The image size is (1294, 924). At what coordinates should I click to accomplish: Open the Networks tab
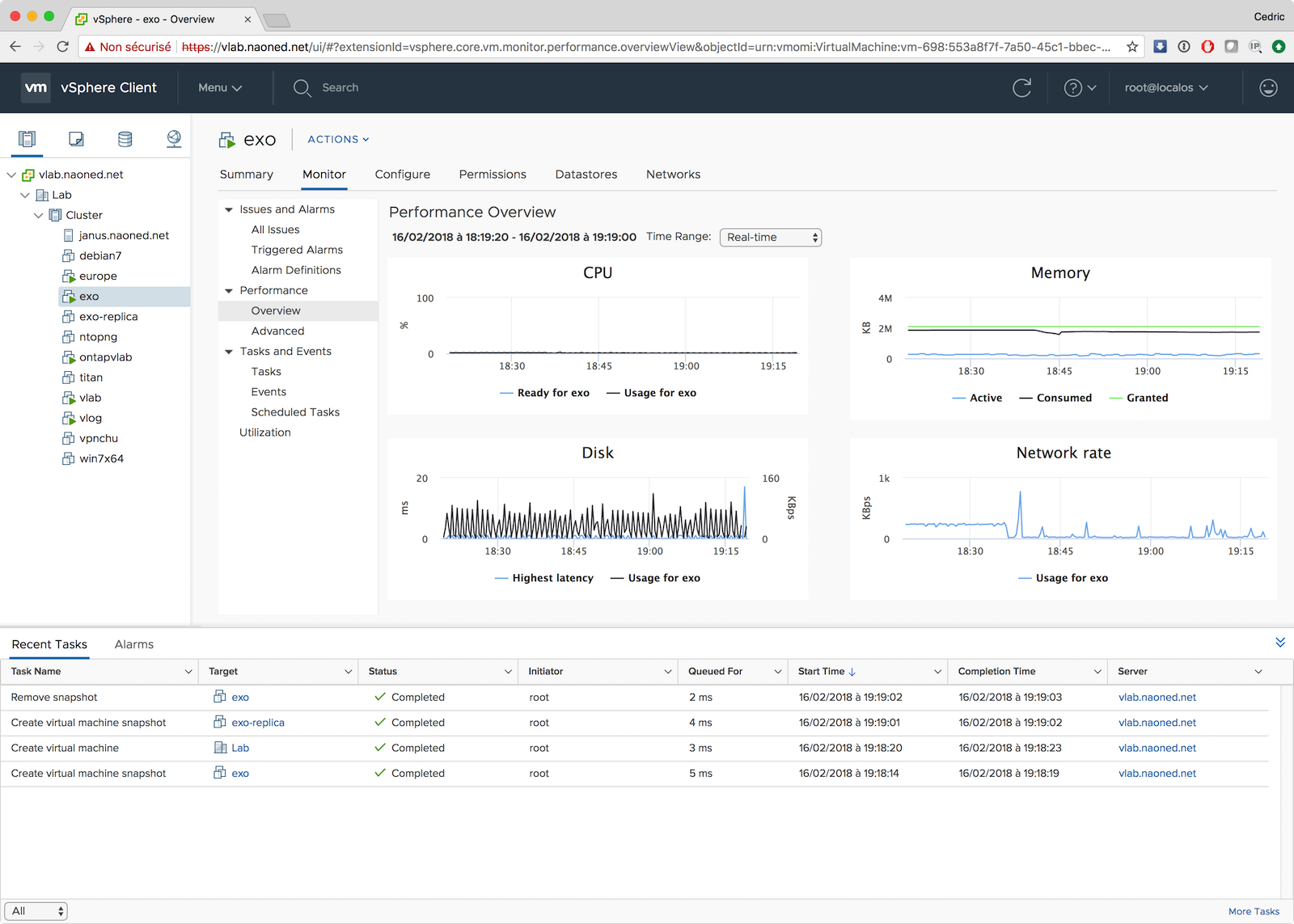pyautogui.click(x=674, y=175)
